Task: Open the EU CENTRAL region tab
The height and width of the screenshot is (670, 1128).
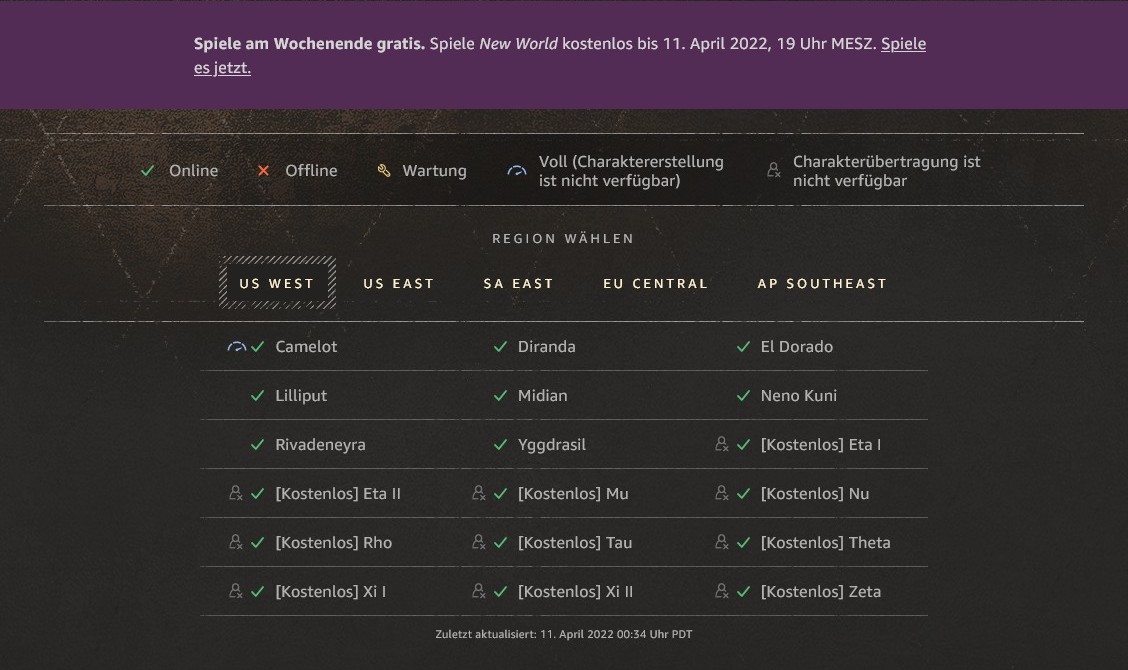Action: [655, 284]
